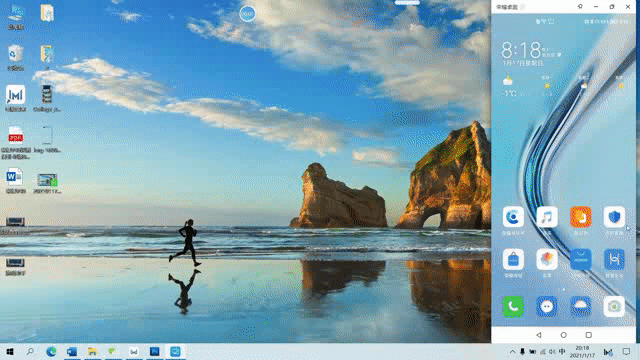Tap the phone Back navigation triangle
640x360 pixels.
(538, 335)
